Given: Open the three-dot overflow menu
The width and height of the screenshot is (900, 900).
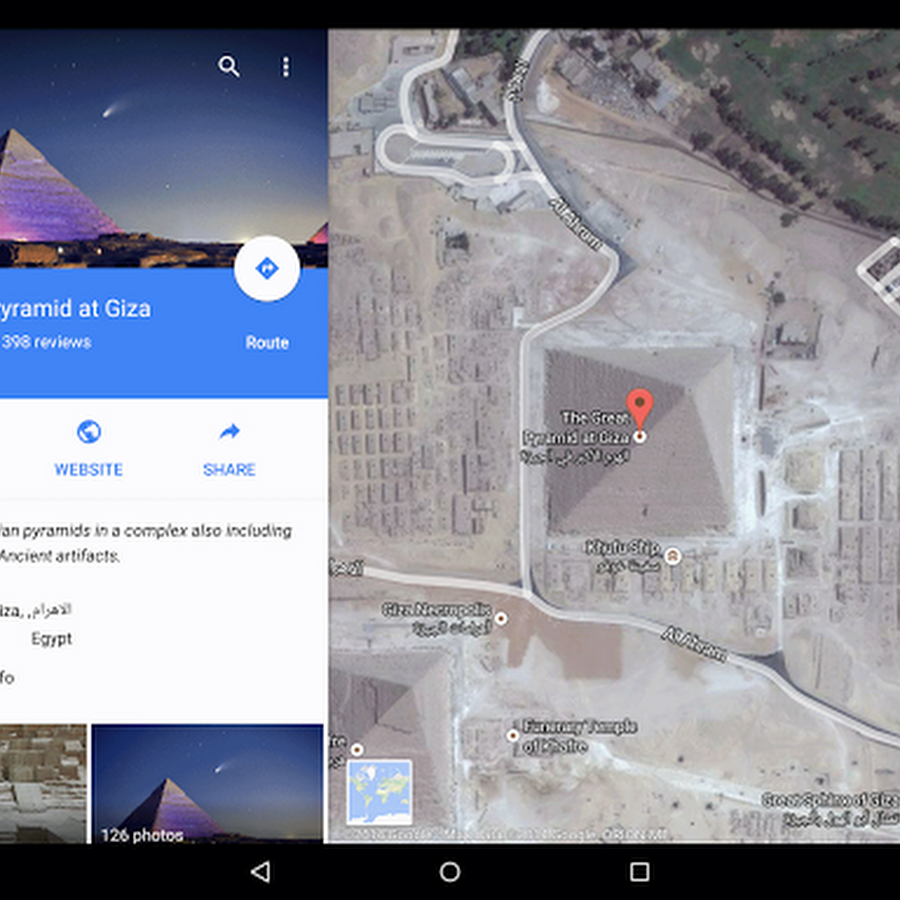Looking at the screenshot, I should tap(286, 67).
